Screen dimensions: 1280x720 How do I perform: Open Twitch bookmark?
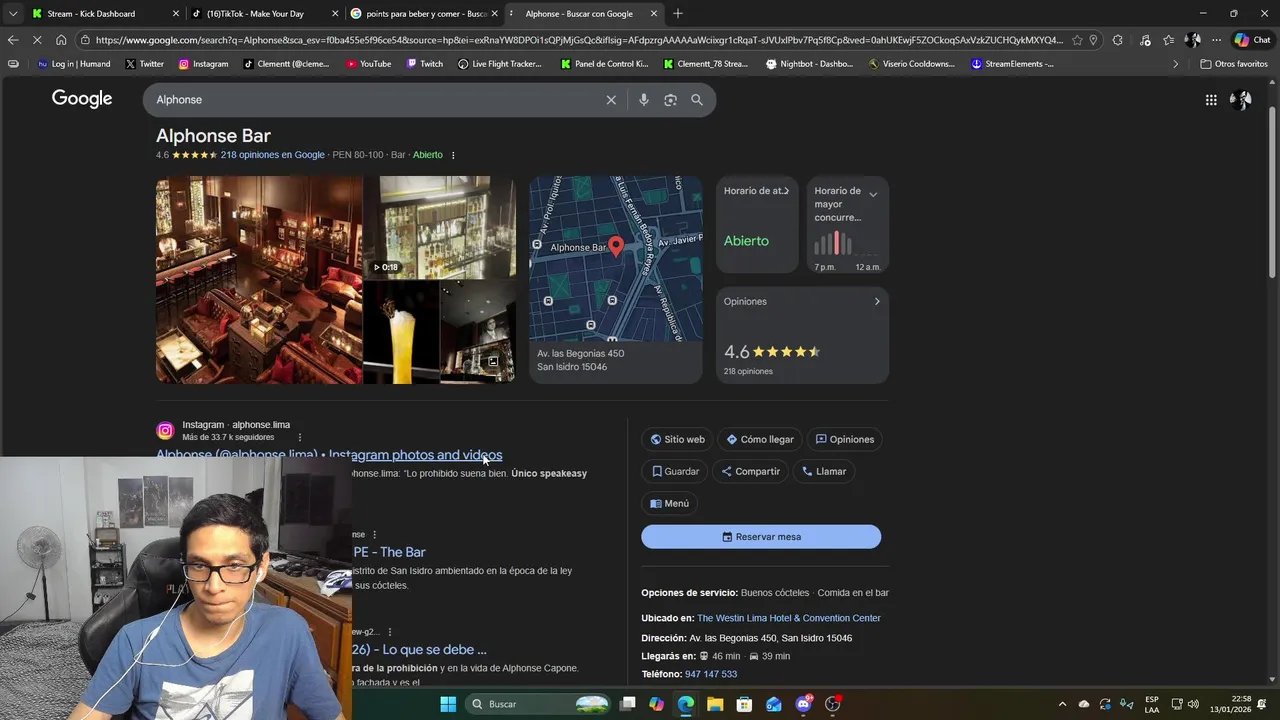point(425,64)
